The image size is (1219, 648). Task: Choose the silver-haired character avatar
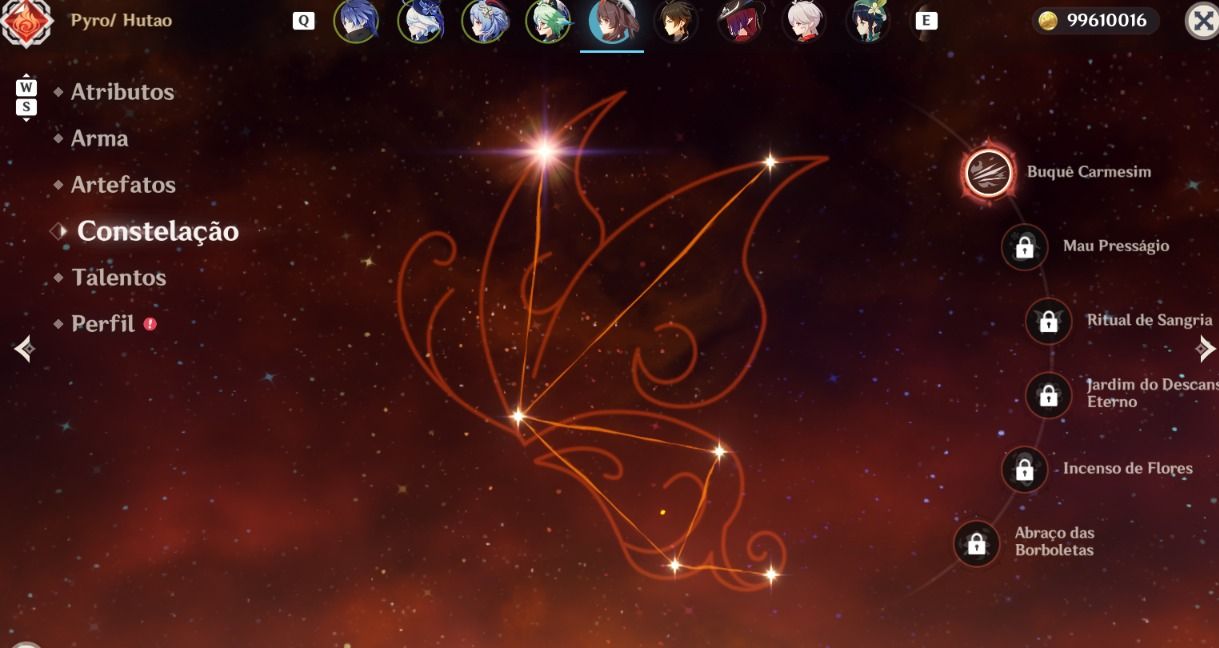coord(804,21)
